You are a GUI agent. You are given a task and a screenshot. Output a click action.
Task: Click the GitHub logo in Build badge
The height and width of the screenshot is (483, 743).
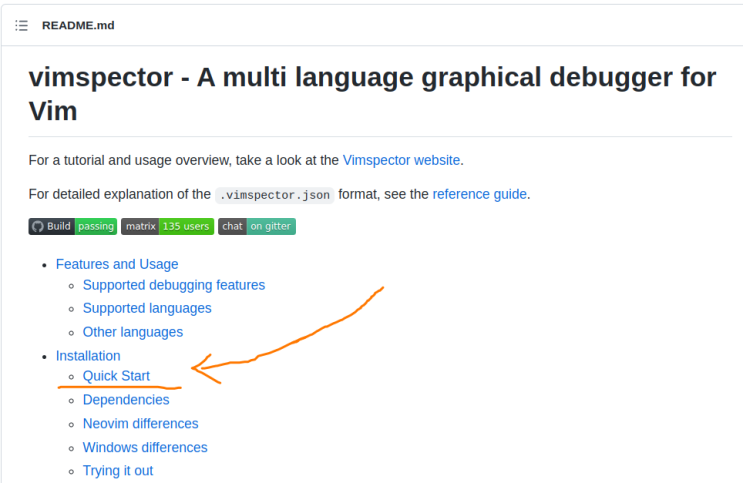37,226
